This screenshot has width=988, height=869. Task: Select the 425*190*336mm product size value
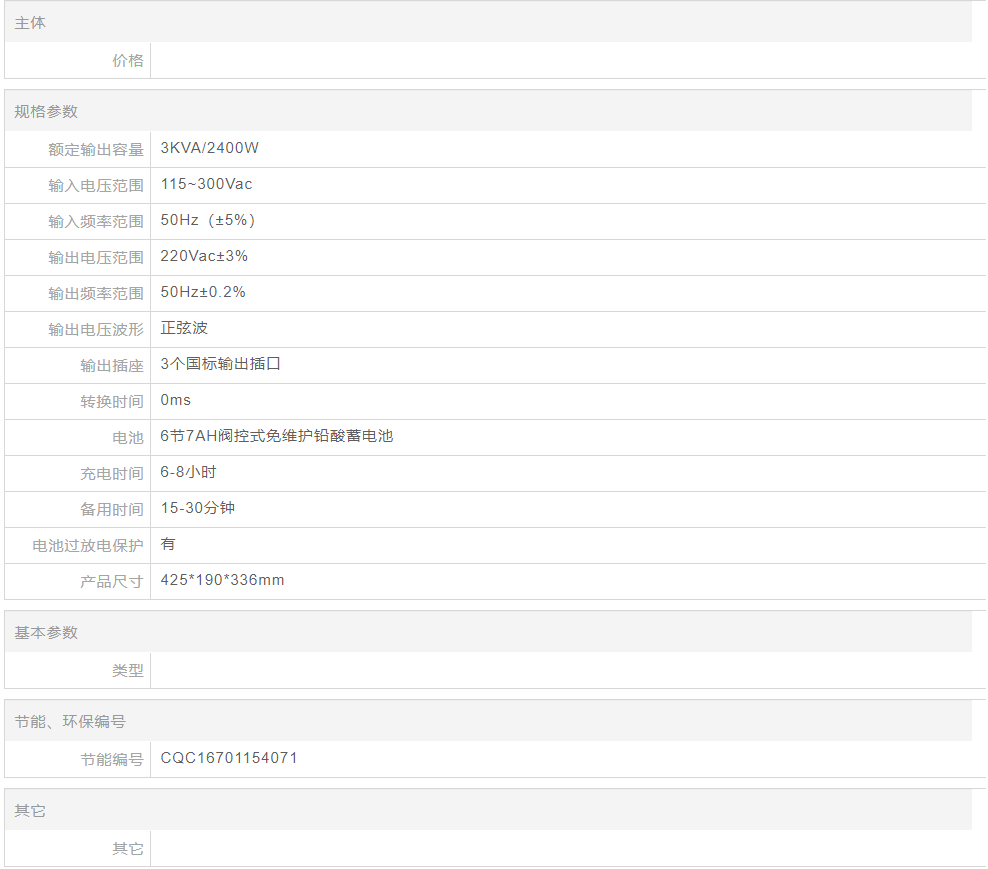[222, 580]
